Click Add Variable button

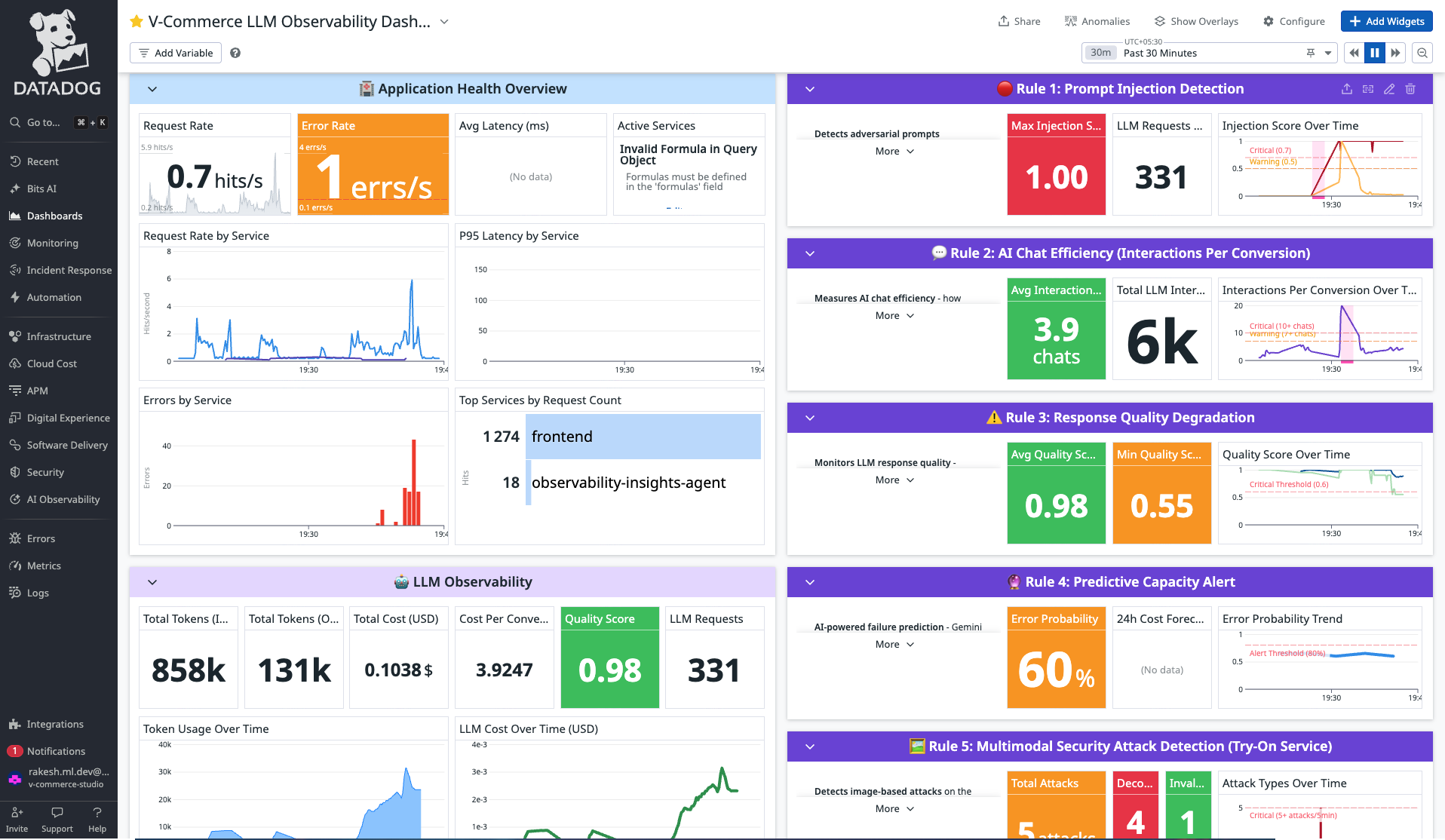click(x=176, y=53)
